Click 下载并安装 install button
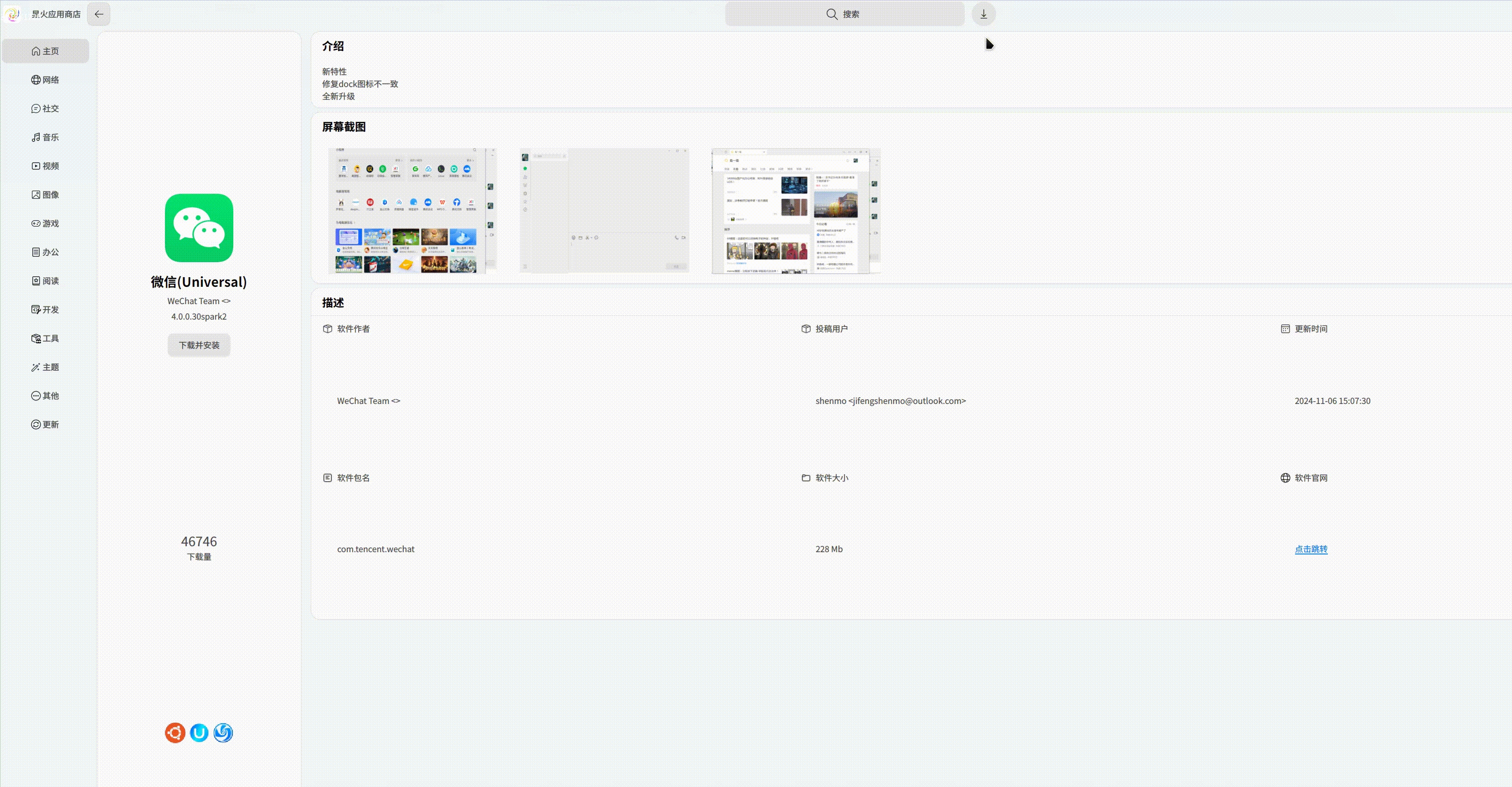Image resolution: width=1512 pixels, height=787 pixels. (x=199, y=345)
